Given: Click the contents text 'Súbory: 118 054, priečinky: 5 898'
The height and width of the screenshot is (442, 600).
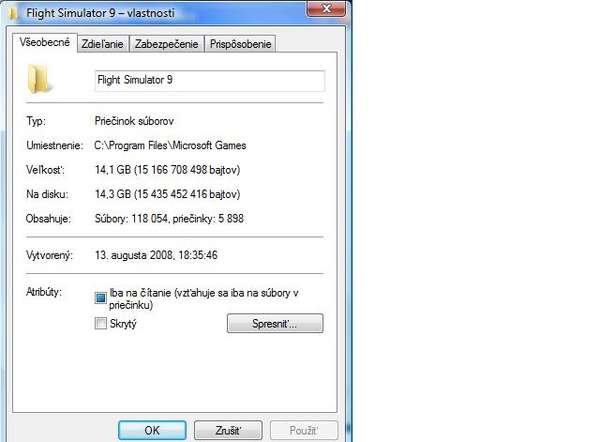Looking at the screenshot, I should click(x=169, y=219).
